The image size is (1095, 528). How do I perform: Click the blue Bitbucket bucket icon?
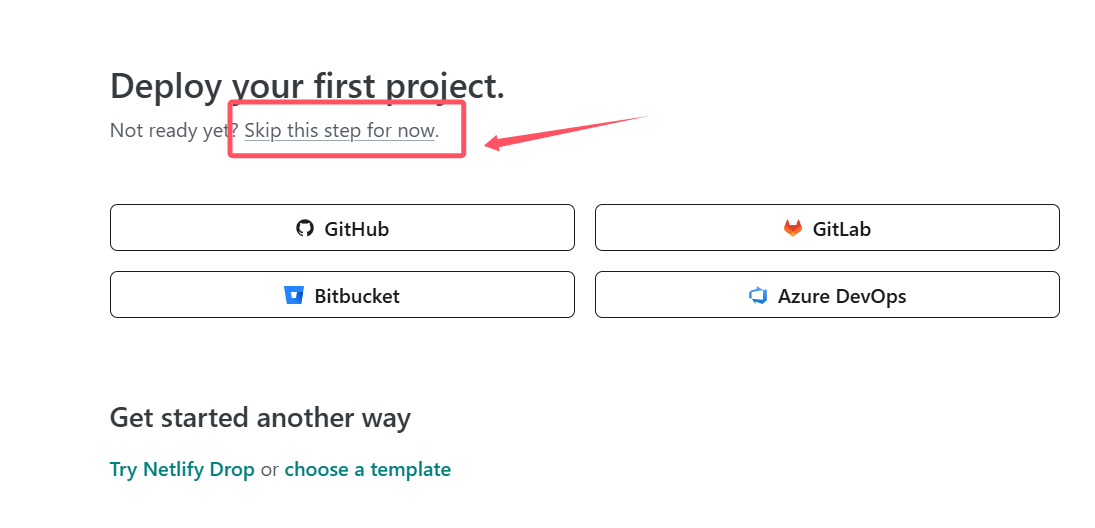[x=293, y=296]
